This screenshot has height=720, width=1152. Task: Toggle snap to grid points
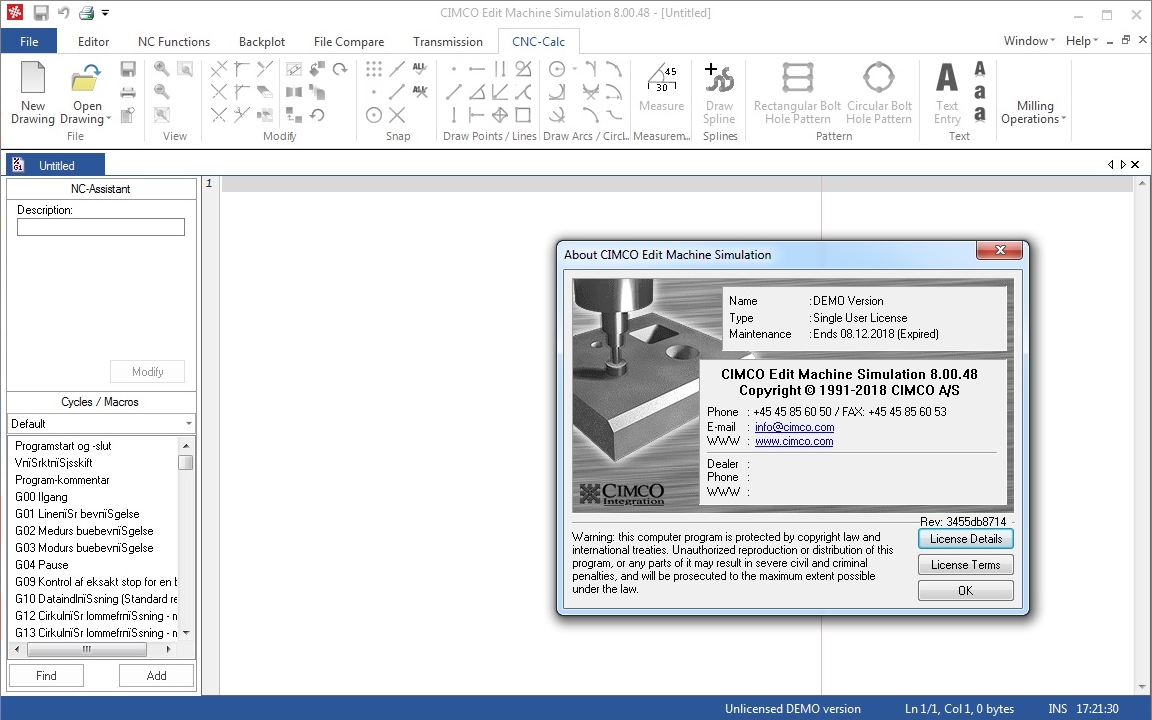coord(374,69)
